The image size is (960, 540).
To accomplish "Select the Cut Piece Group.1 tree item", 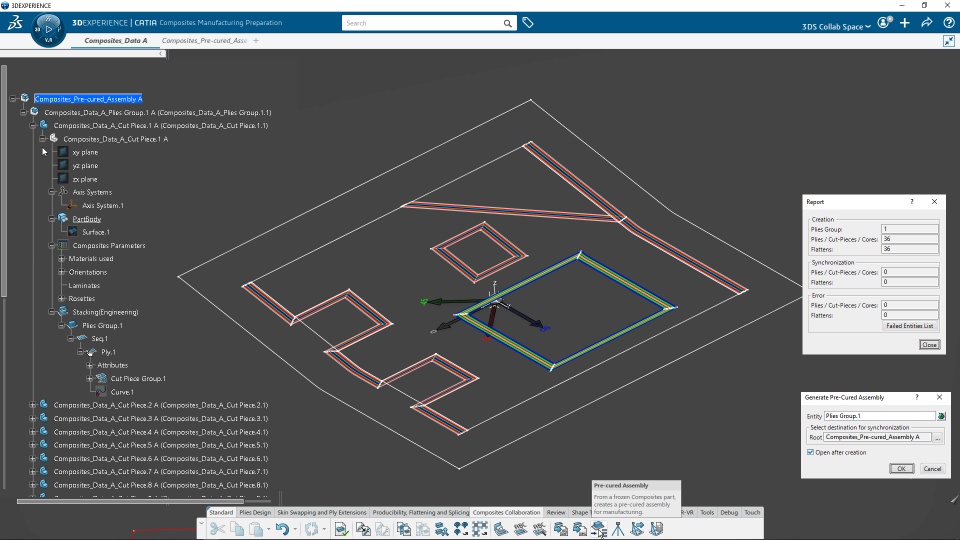I will click(138, 378).
